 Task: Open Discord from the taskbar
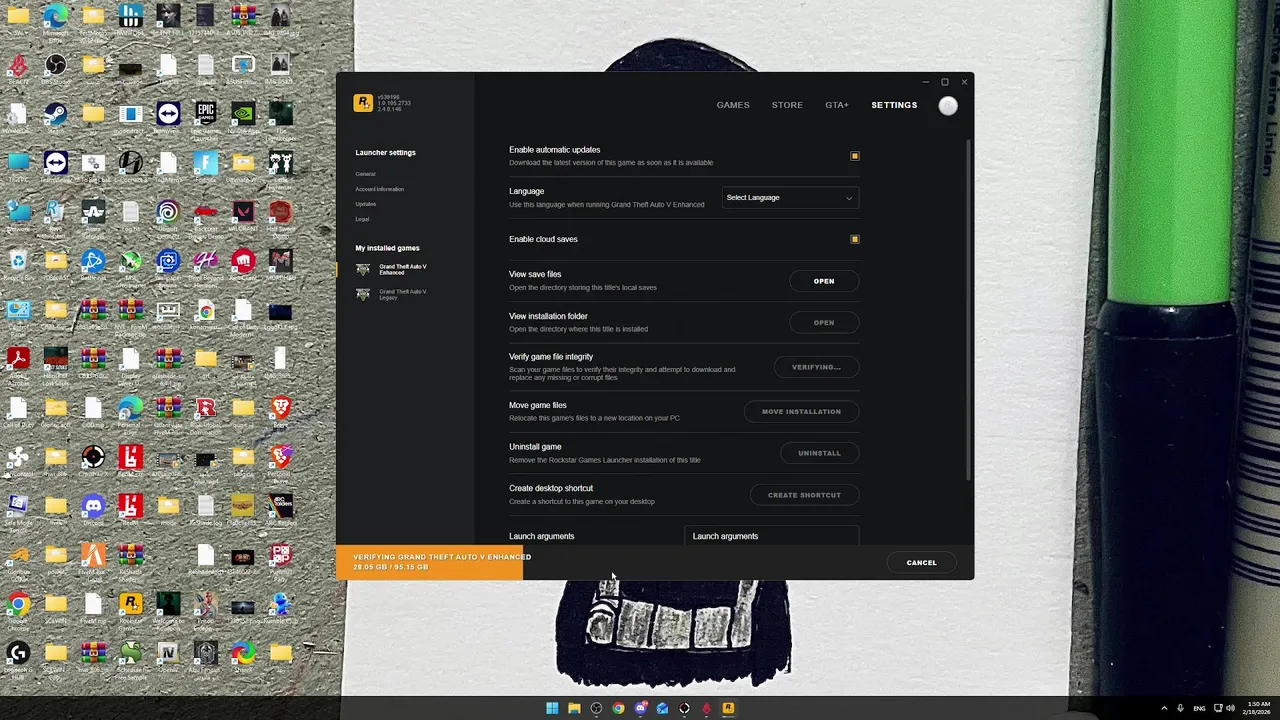tap(640, 708)
